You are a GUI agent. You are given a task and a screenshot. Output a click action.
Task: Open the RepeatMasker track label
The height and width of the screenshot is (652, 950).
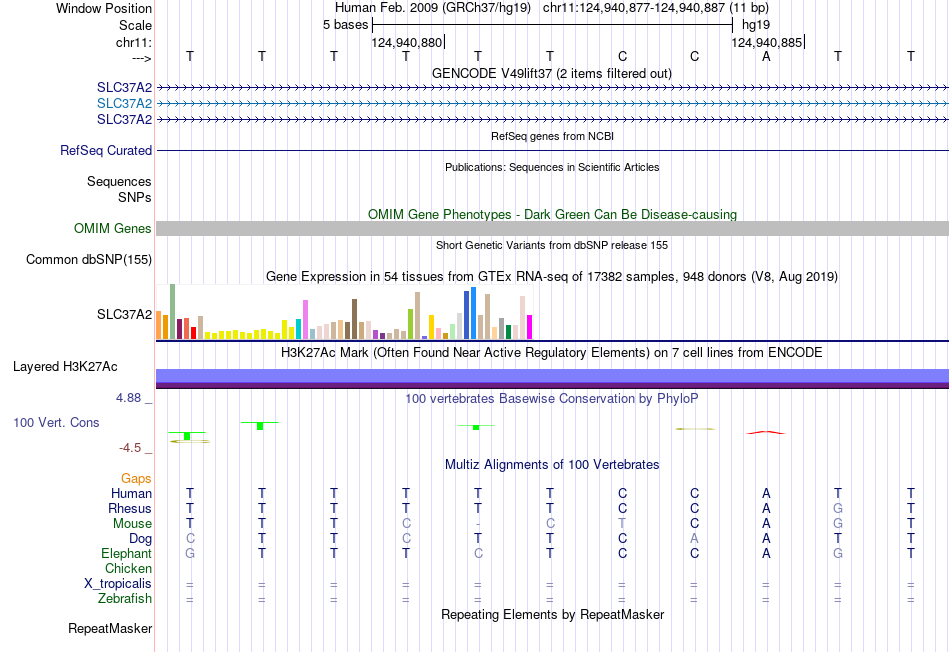click(110, 628)
